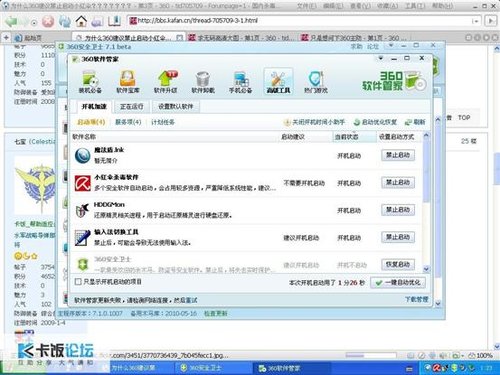
Task: Open the browser bookmarks book icon
Action: pos(114,21)
